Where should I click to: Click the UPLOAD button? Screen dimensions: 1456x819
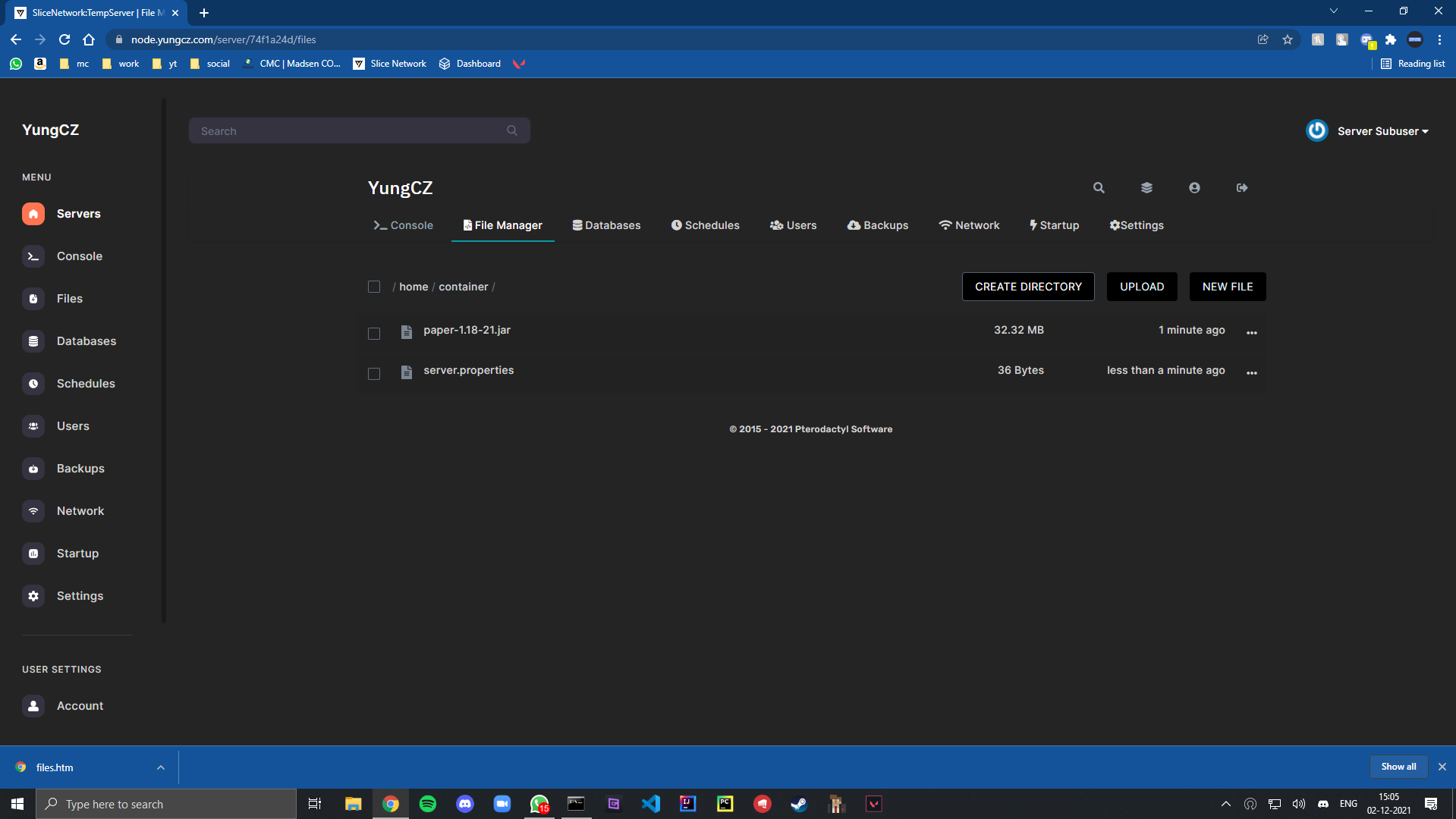tap(1142, 287)
